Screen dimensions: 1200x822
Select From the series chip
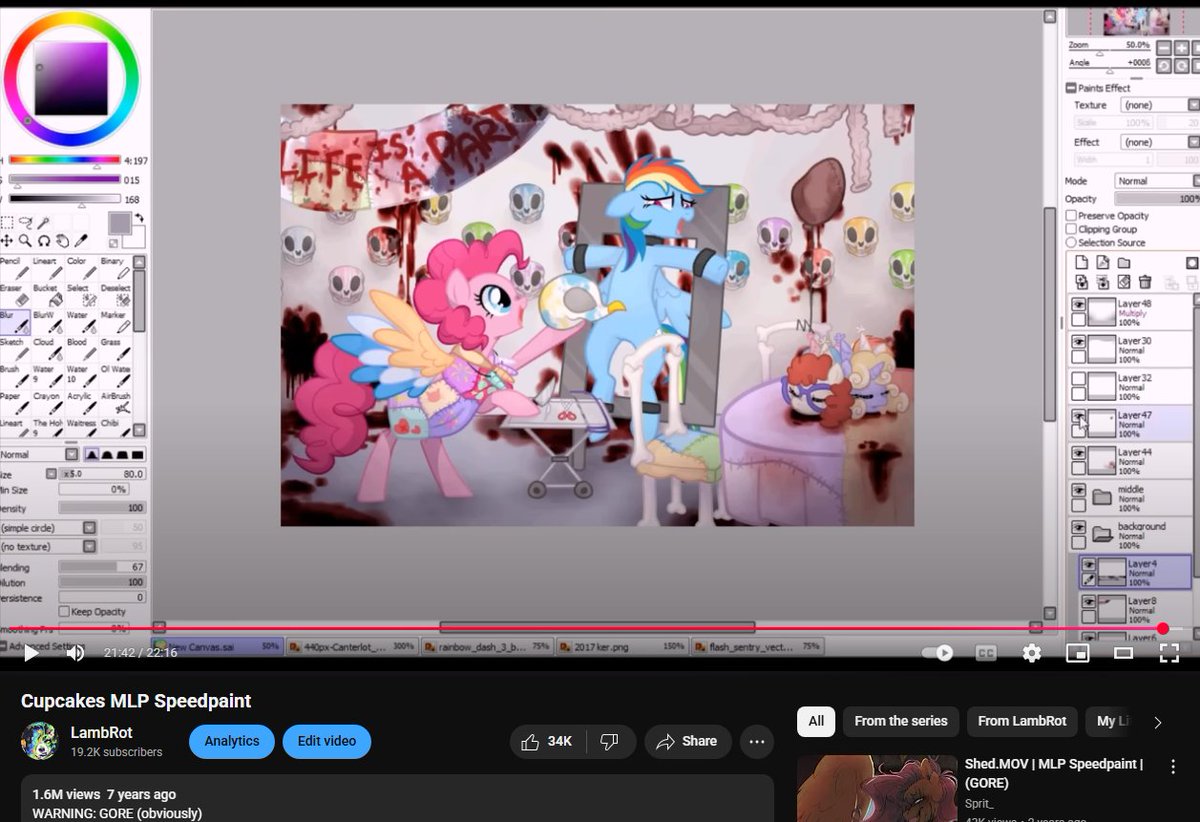coord(901,721)
